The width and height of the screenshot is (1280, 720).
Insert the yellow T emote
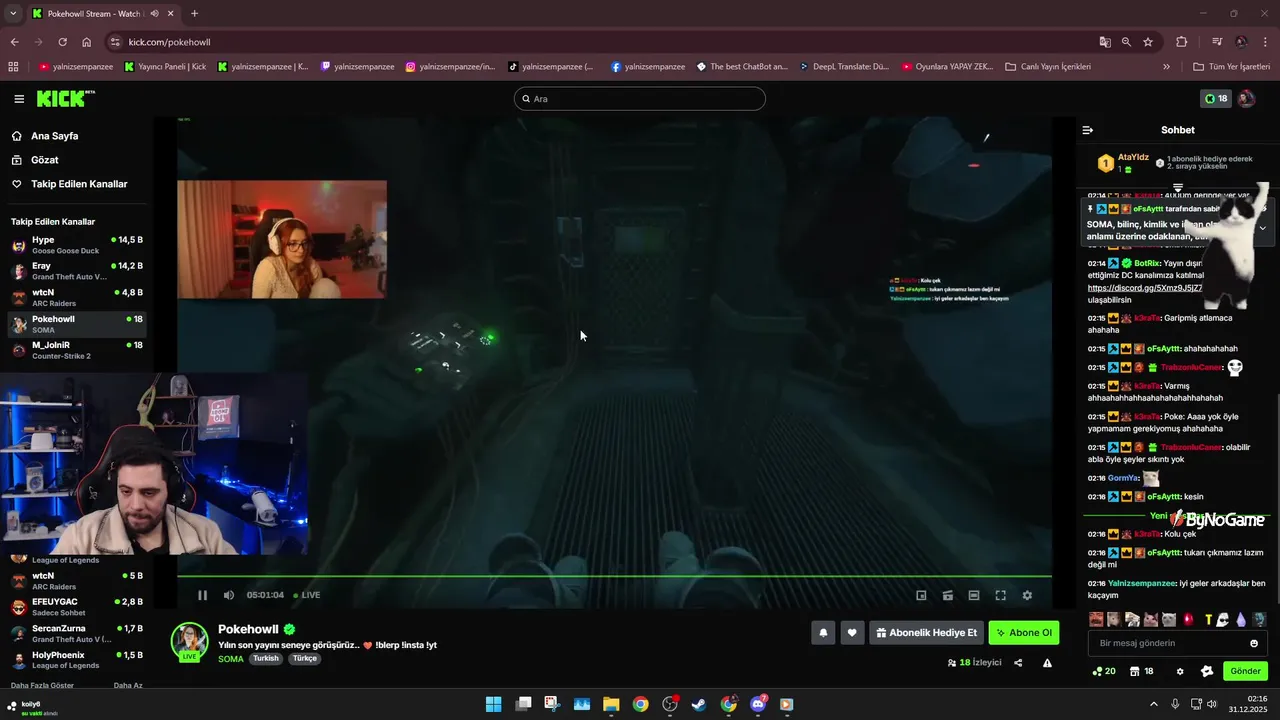coord(1208,620)
